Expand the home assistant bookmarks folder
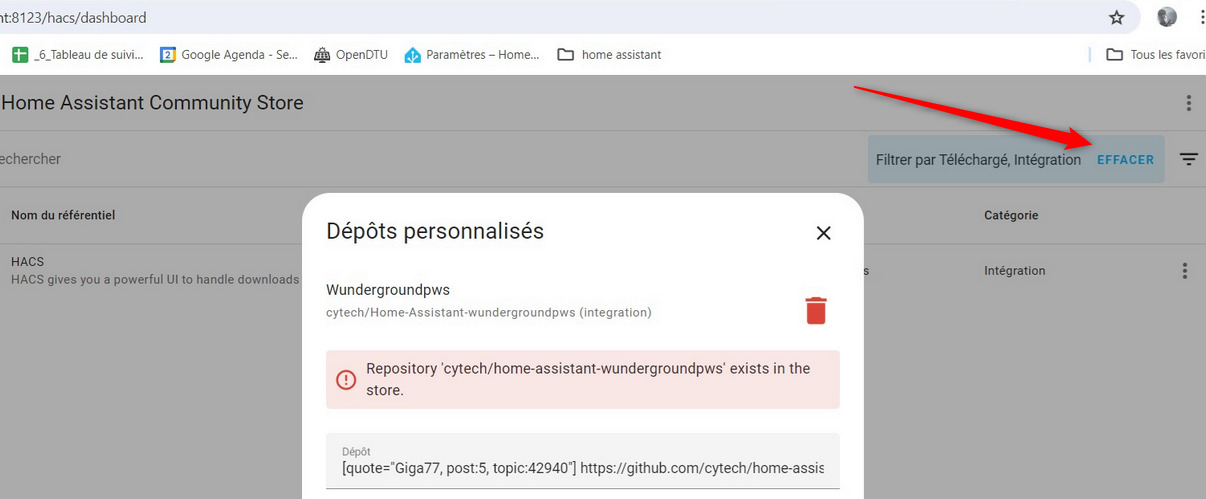 click(x=609, y=55)
